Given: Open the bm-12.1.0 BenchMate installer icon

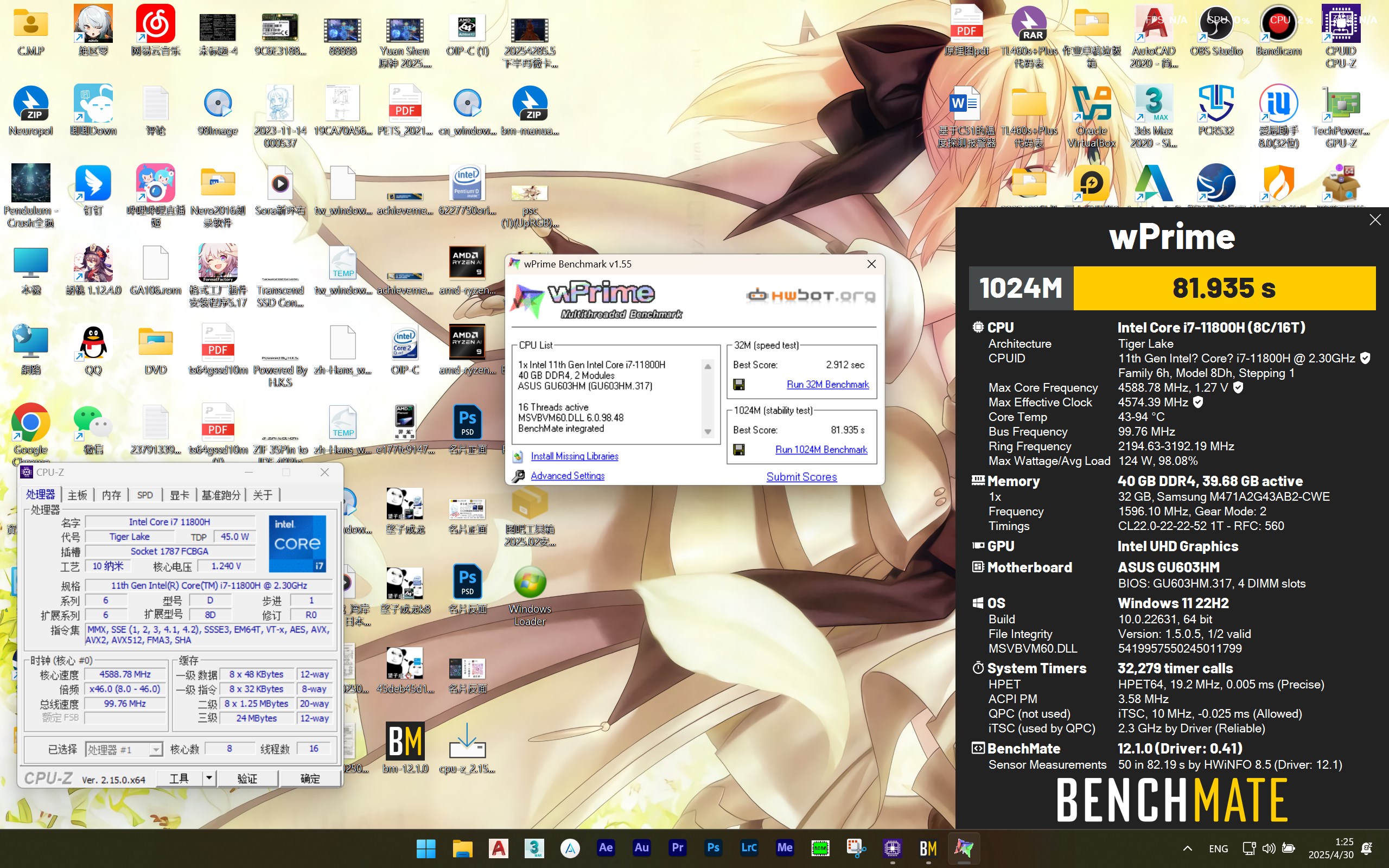Looking at the screenshot, I should tap(405, 748).
